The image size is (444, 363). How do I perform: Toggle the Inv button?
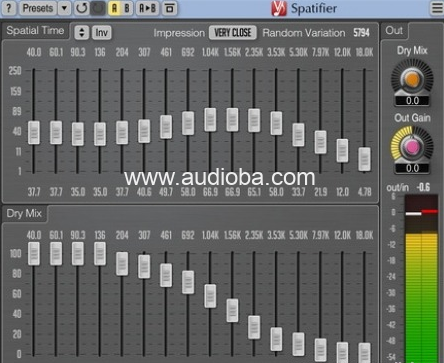click(101, 32)
